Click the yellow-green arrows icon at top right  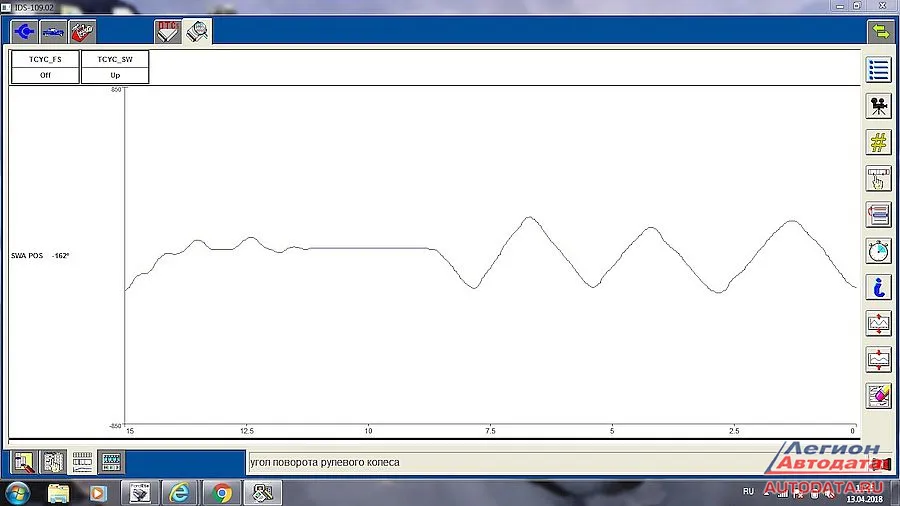tap(880, 32)
